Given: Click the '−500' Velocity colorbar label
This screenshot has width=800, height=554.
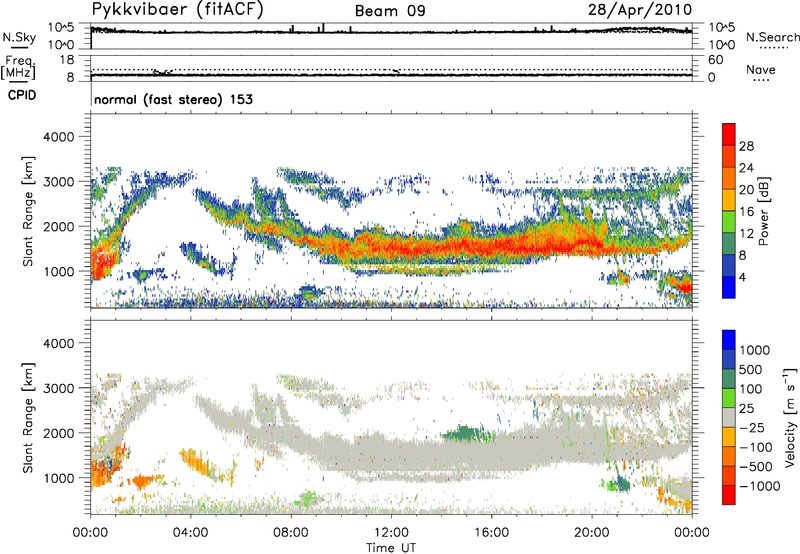Looking at the screenshot, I should [756, 466].
